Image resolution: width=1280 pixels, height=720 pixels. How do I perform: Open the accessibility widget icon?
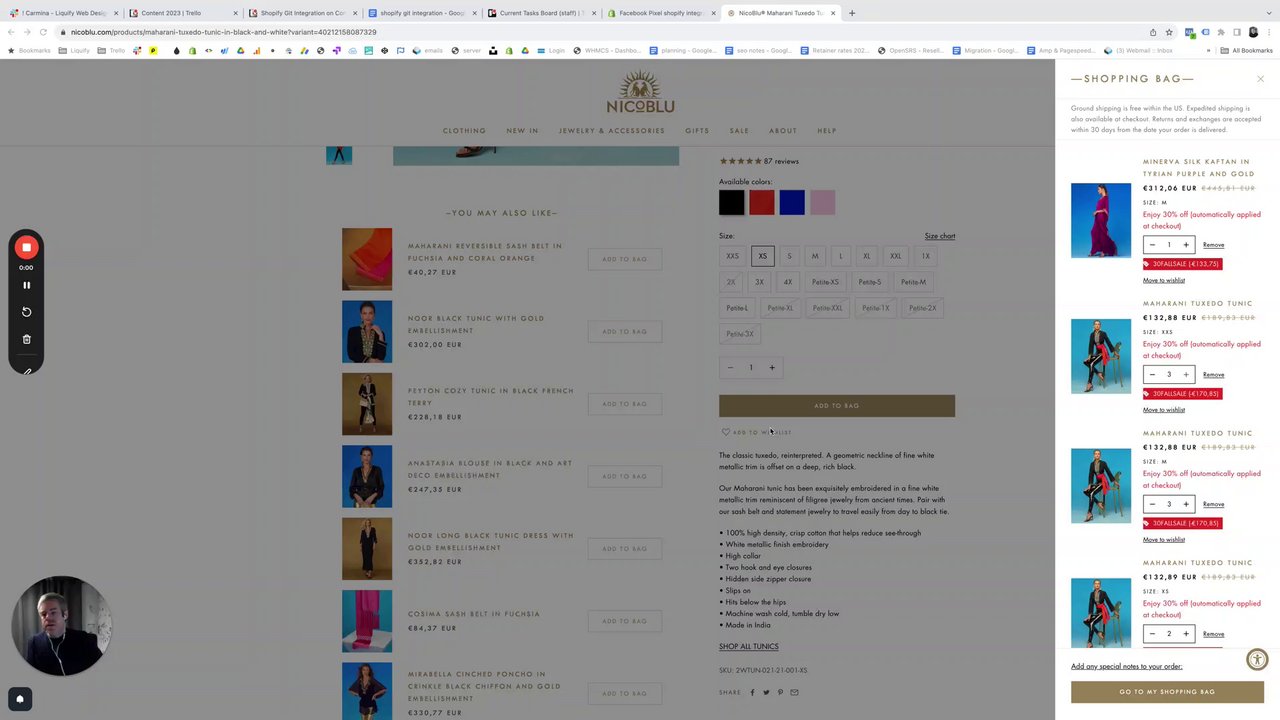(1257, 659)
